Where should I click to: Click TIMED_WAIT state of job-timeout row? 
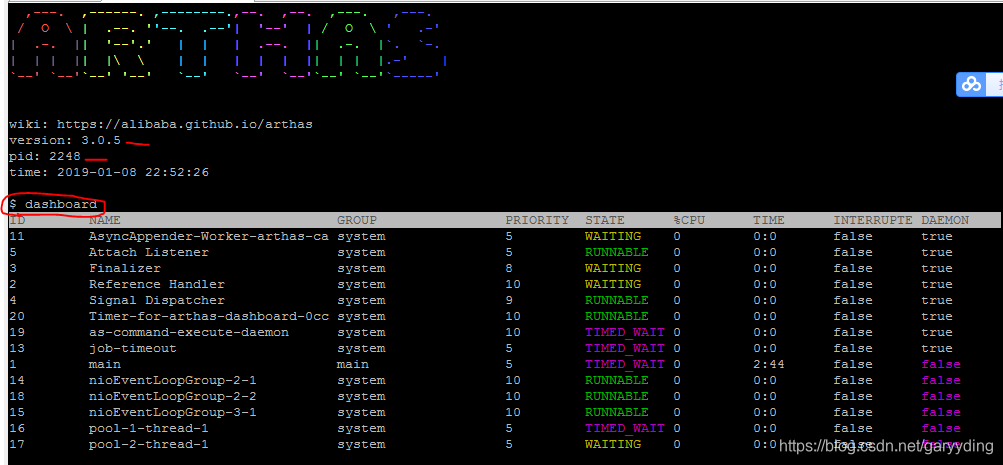tap(624, 349)
